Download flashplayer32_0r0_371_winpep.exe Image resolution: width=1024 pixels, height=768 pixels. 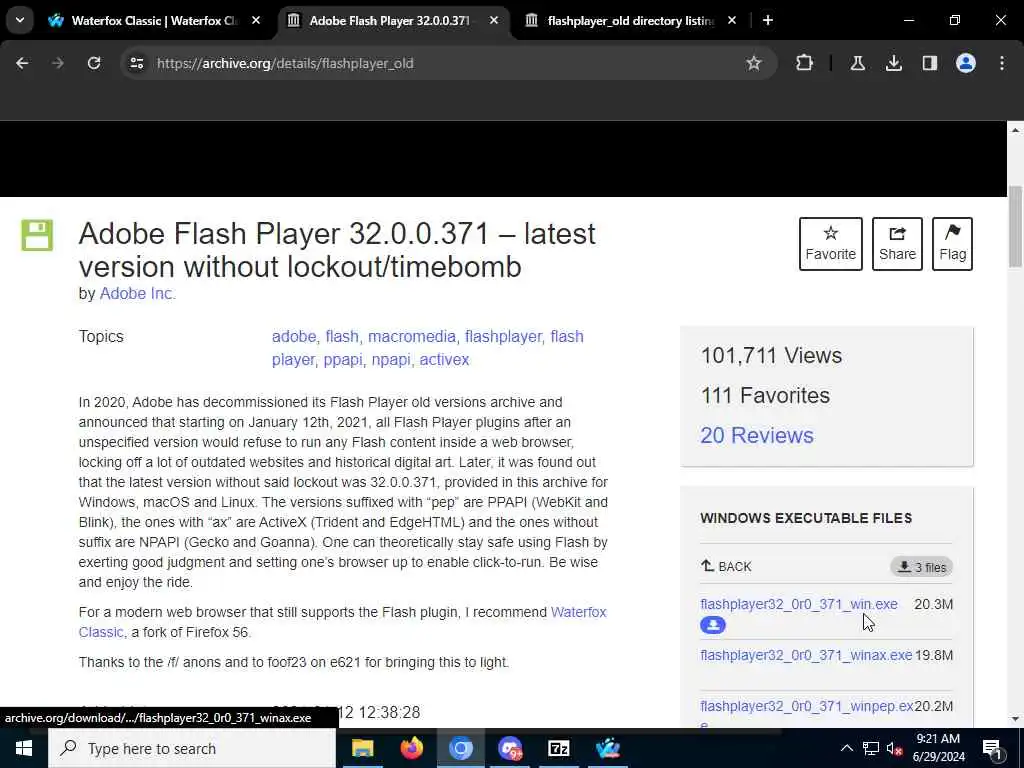807,707
